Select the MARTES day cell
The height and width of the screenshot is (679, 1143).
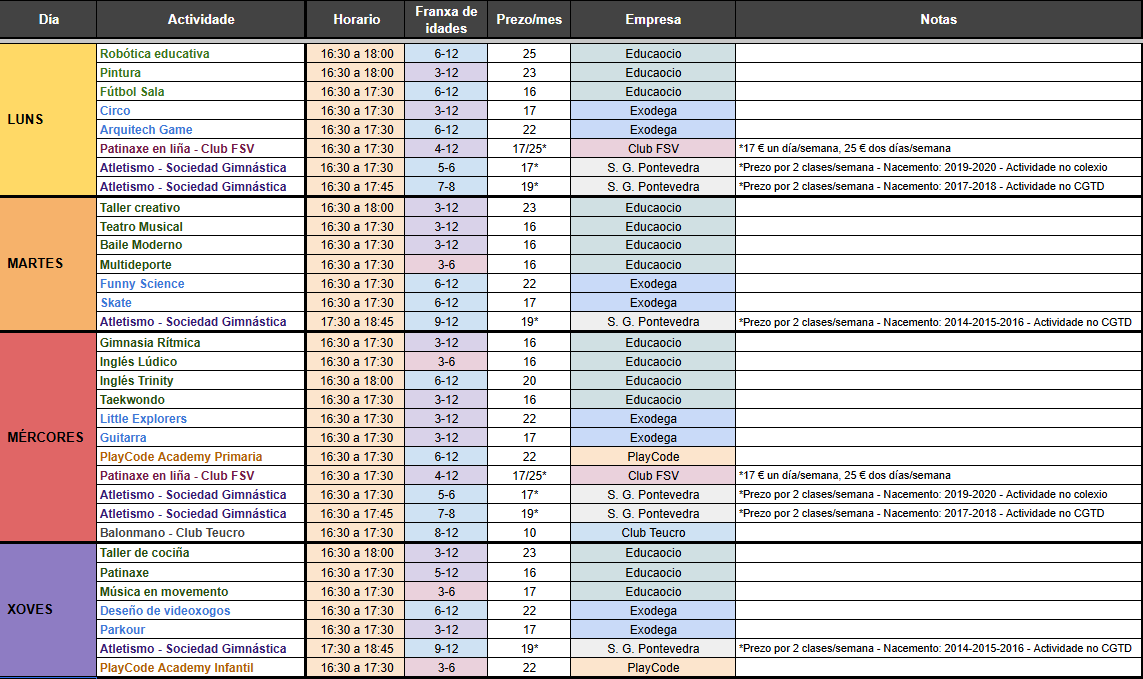point(48,263)
